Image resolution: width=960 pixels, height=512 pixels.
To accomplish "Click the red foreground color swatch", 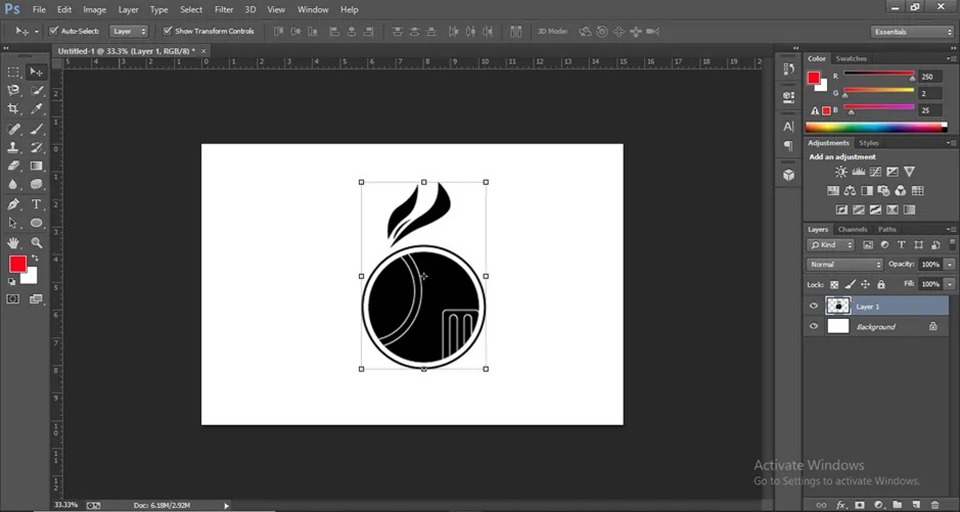I will click(x=18, y=263).
